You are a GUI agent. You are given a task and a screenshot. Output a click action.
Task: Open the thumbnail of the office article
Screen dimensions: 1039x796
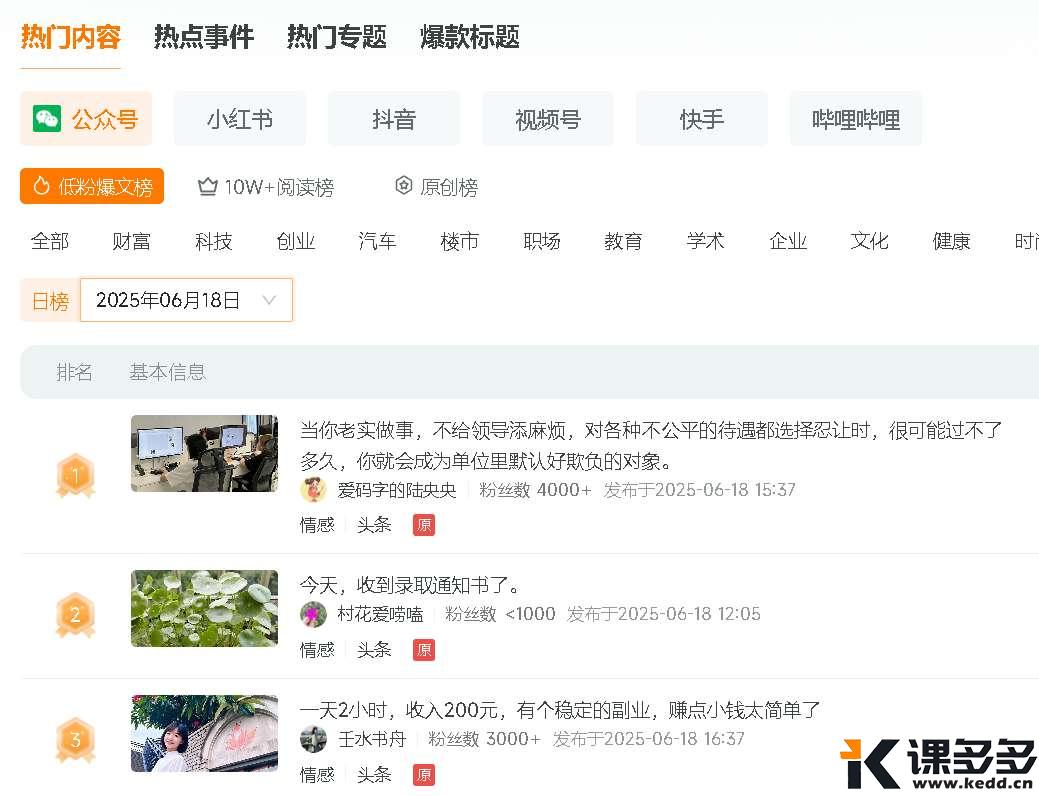(x=204, y=453)
